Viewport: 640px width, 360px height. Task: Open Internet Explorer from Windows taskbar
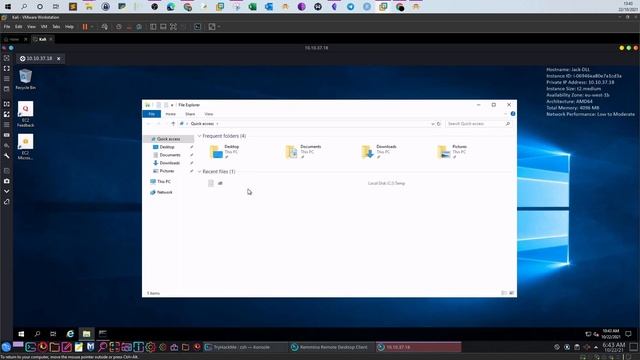coord(70,334)
